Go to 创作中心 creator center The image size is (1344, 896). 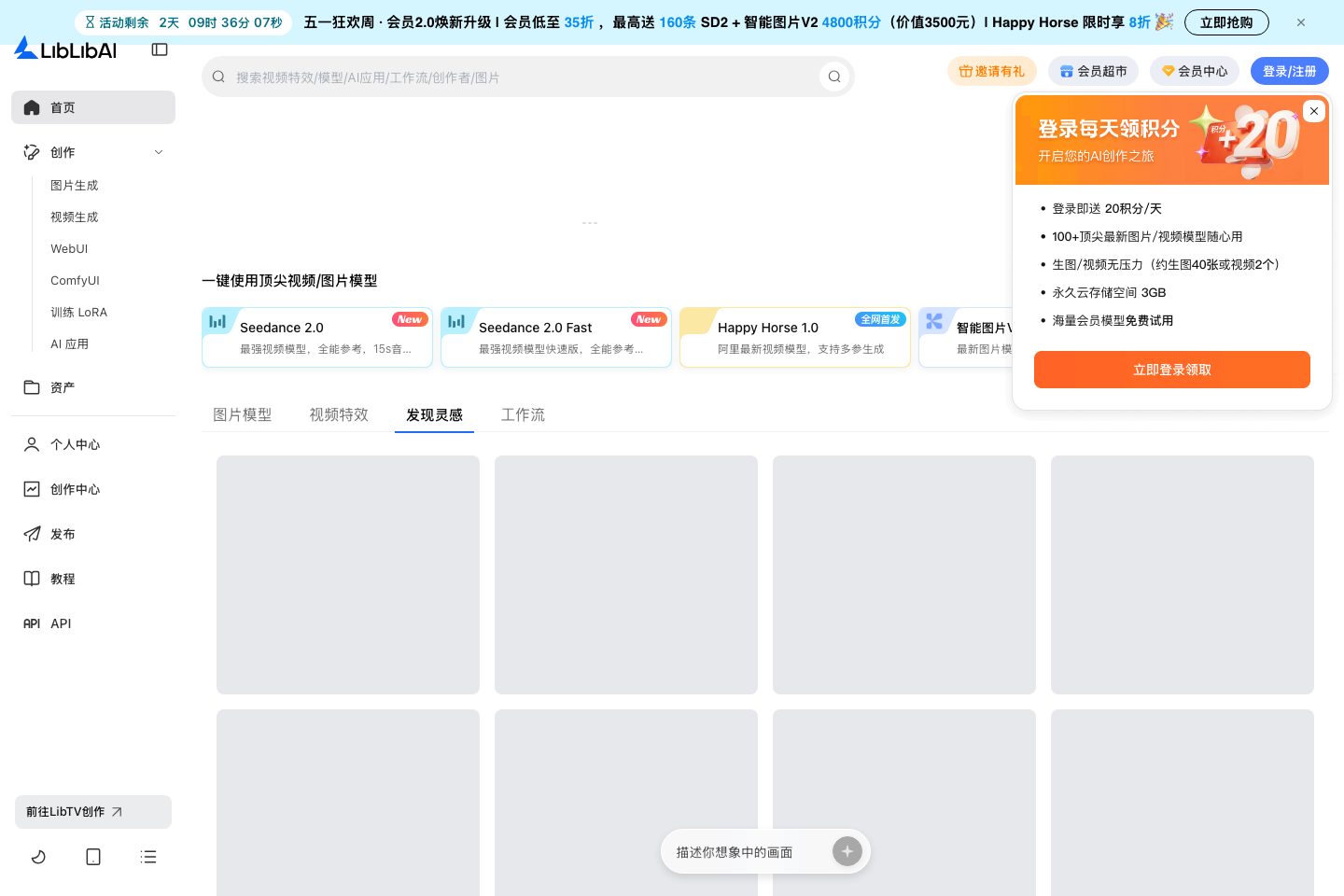(93, 489)
